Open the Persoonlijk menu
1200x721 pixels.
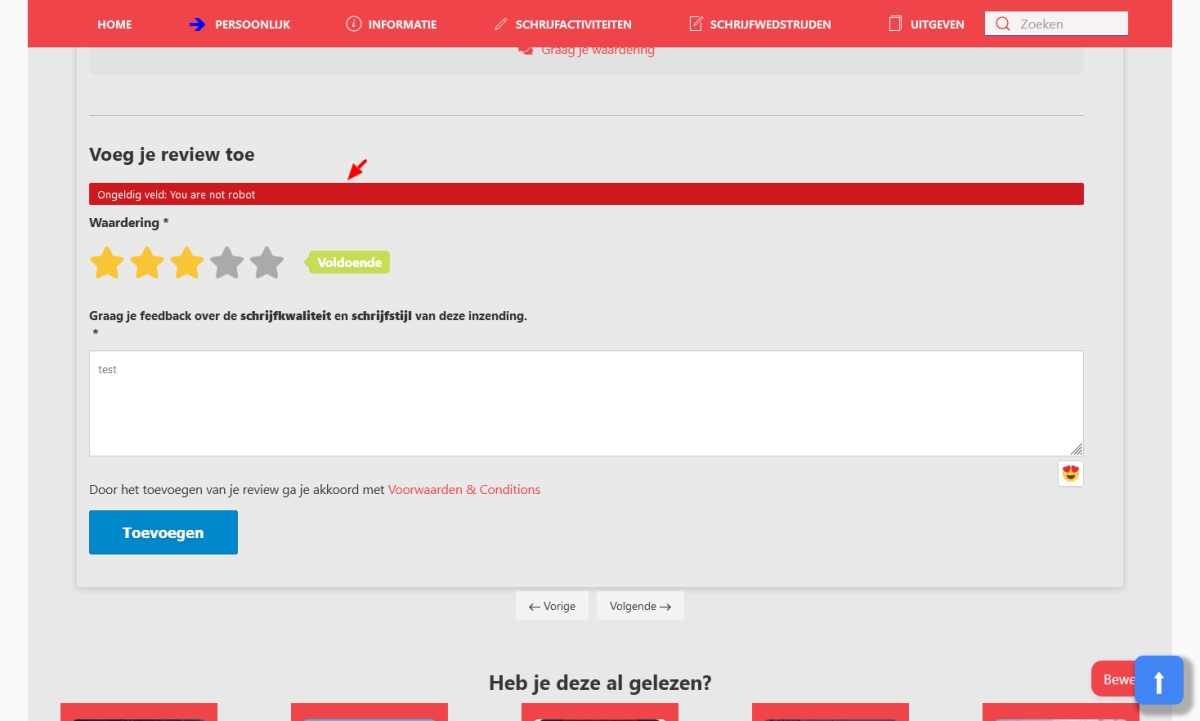click(252, 24)
